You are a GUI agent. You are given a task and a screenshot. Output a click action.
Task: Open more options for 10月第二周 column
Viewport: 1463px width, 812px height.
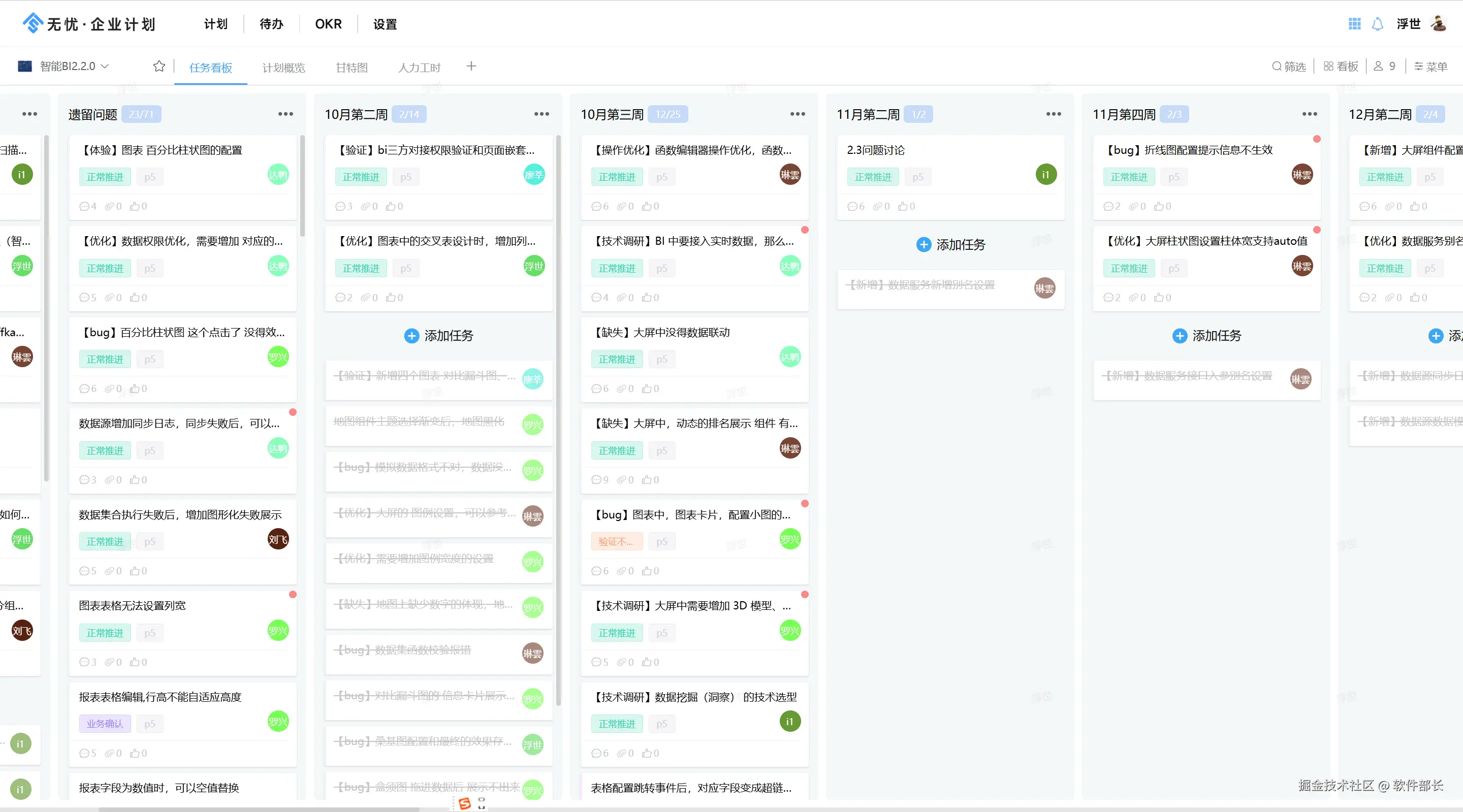point(541,114)
